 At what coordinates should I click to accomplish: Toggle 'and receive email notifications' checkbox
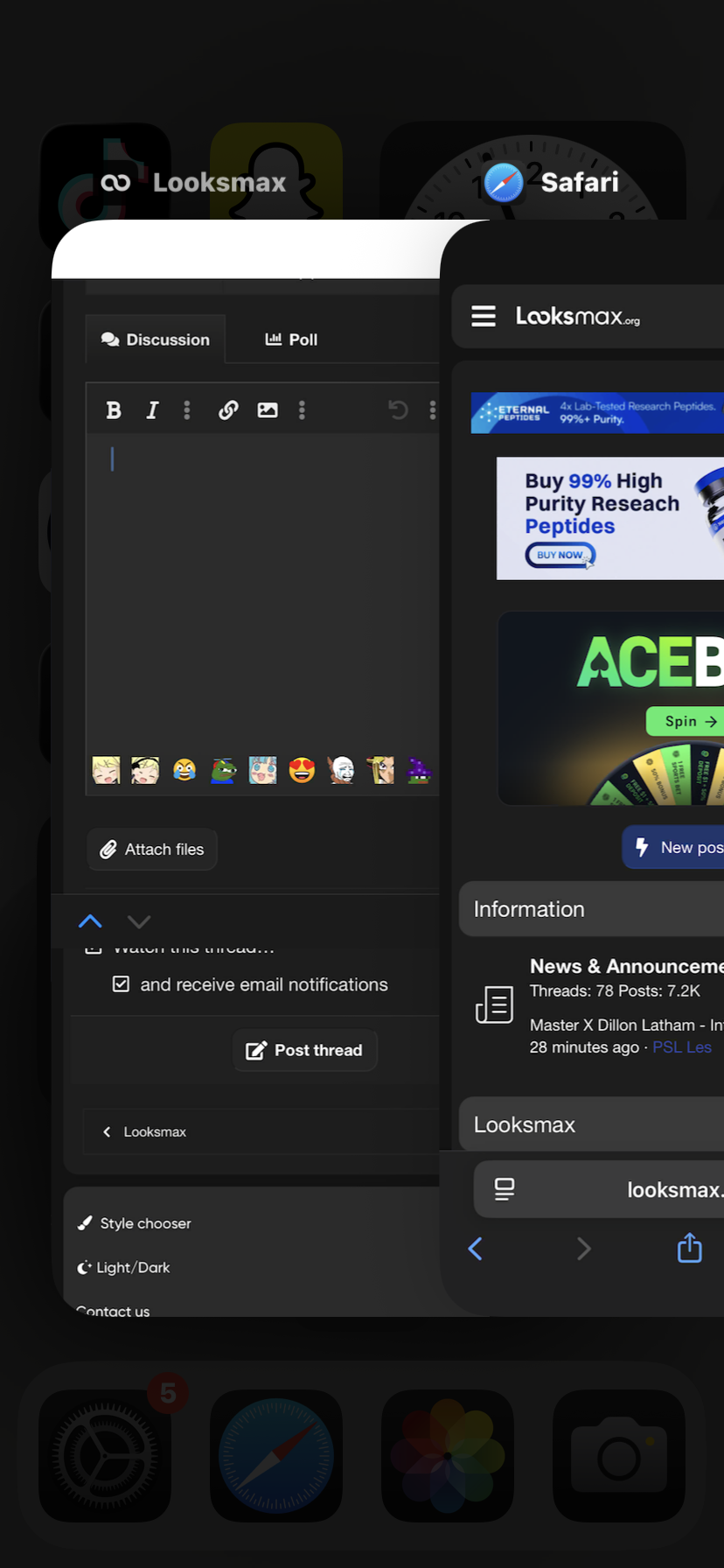coord(121,984)
